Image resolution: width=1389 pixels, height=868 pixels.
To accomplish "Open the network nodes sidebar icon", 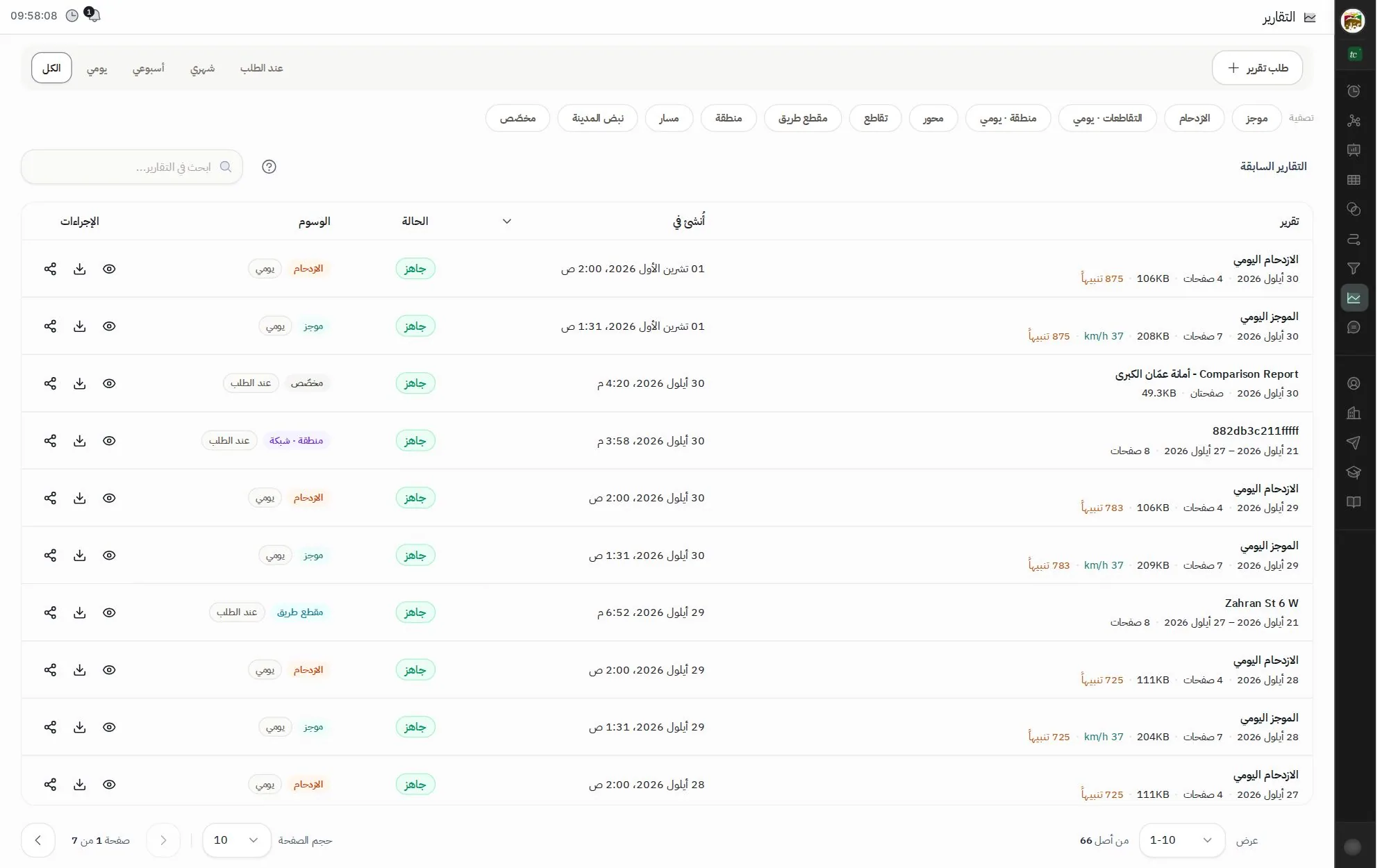I will (x=1354, y=121).
